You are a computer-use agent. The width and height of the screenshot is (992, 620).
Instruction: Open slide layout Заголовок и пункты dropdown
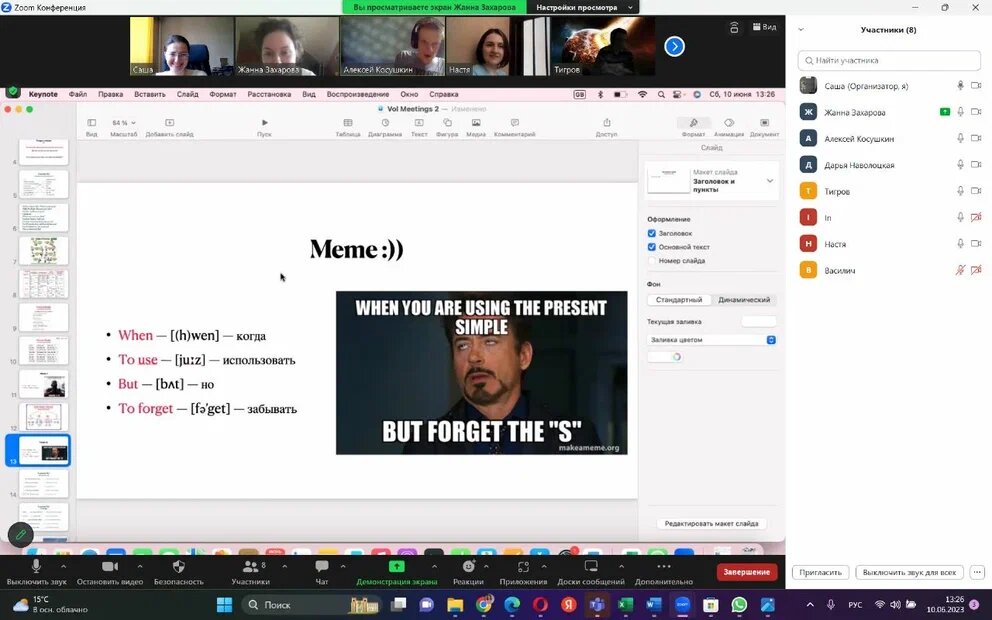tap(770, 181)
